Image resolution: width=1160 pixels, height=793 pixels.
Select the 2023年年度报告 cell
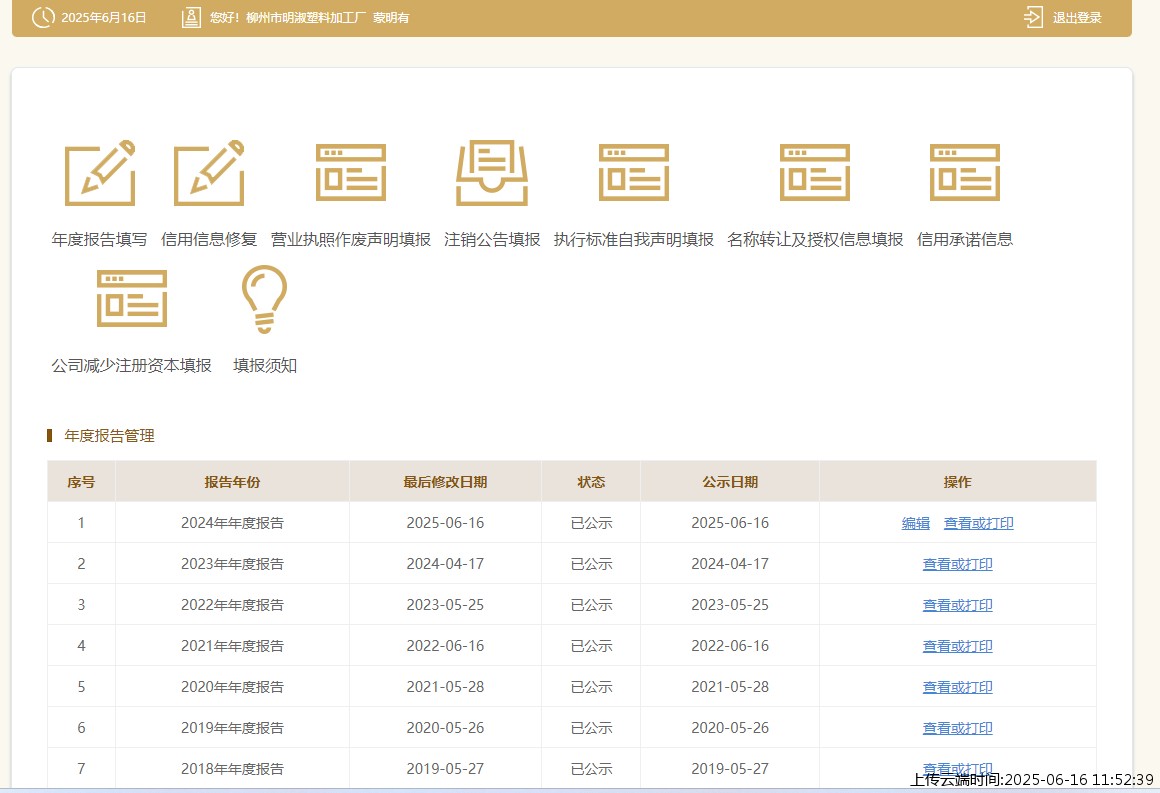[x=232, y=564]
